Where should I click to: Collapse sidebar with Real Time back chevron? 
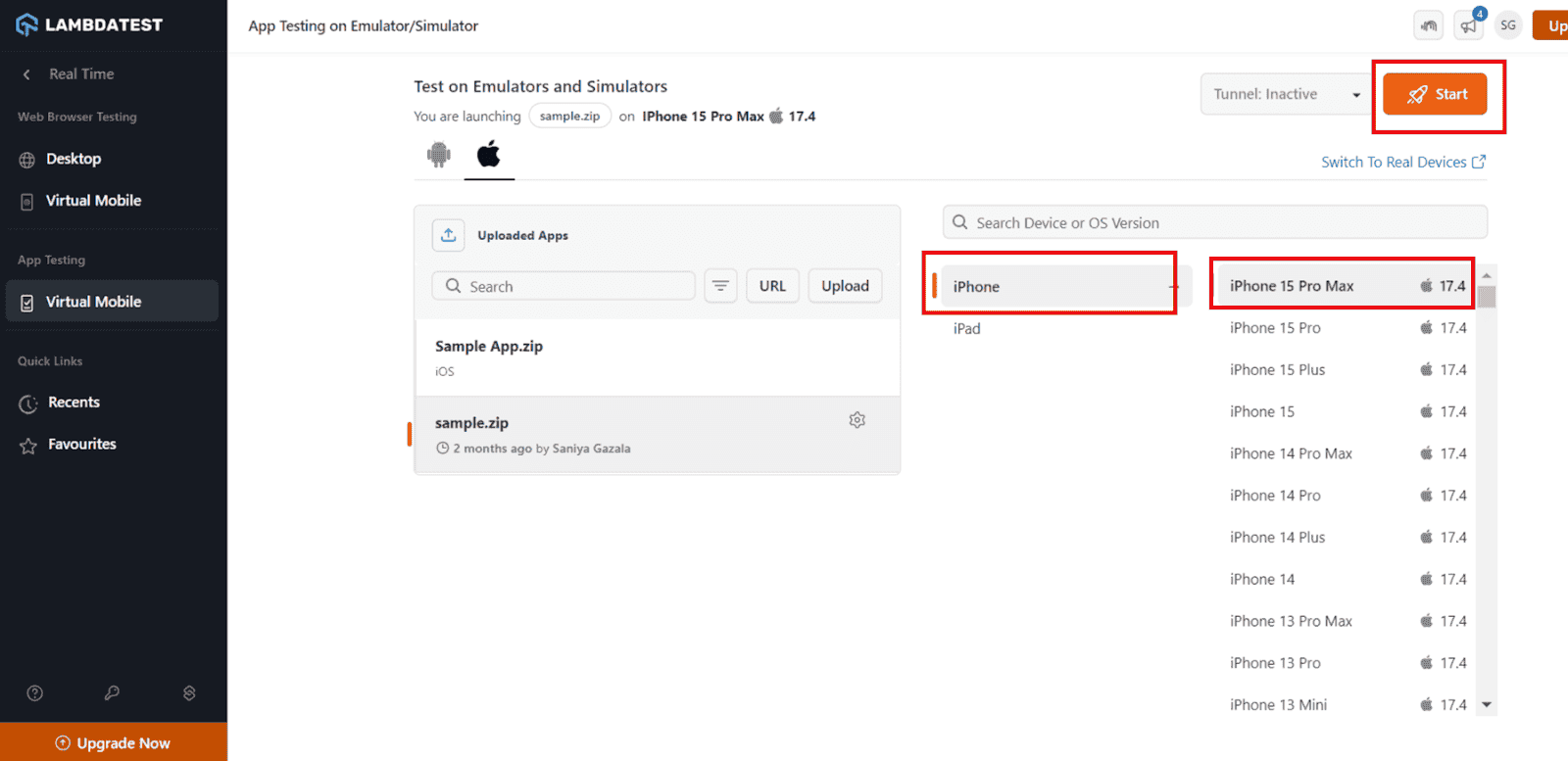click(27, 74)
